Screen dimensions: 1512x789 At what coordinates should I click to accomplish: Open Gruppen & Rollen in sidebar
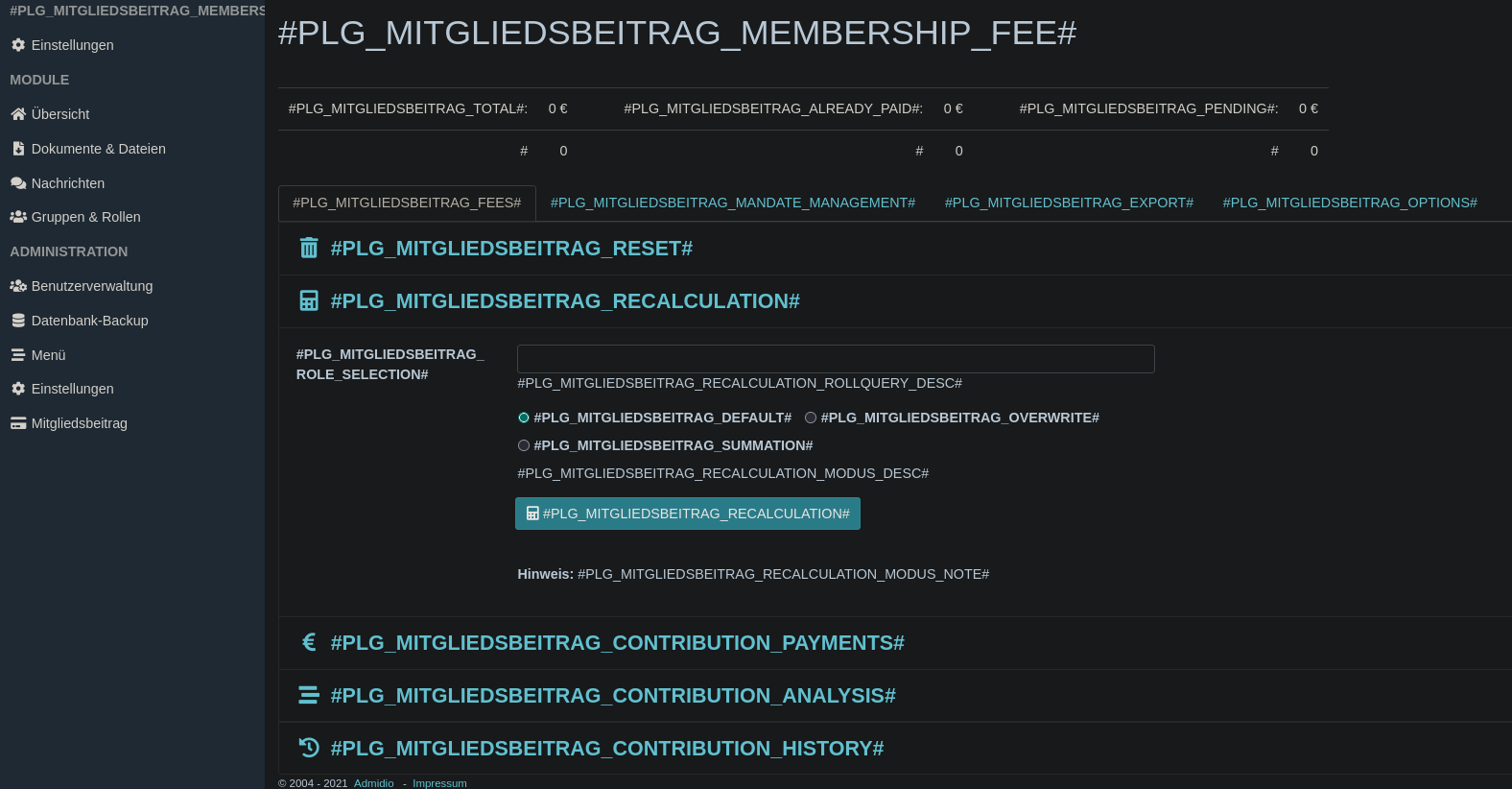tap(85, 217)
